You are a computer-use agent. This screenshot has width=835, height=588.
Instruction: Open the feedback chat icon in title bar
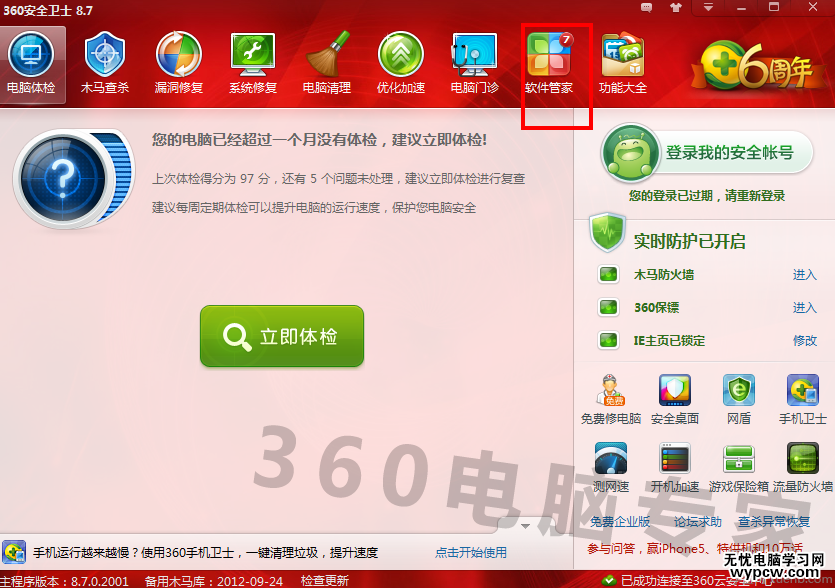click(646, 7)
